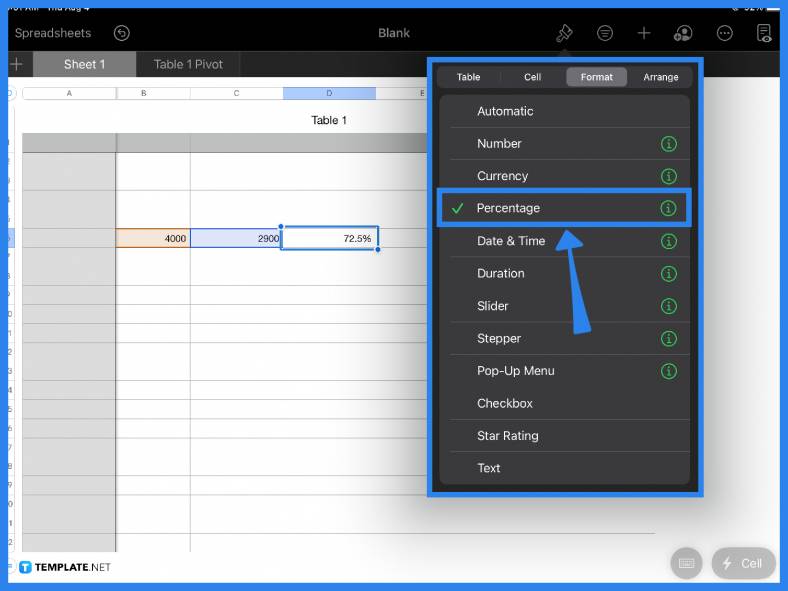Viewport: 788px width, 591px height.
Task: Expand Percentage format info settings
Action: click(668, 208)
